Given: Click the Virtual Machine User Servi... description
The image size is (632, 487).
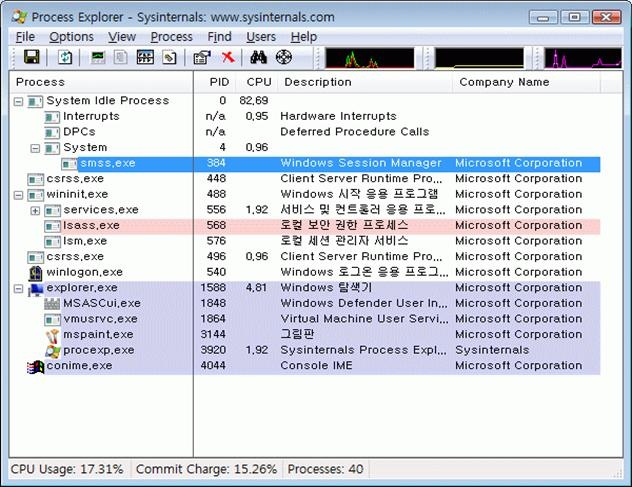Looking at the screenshot, I should coord(364,319).
